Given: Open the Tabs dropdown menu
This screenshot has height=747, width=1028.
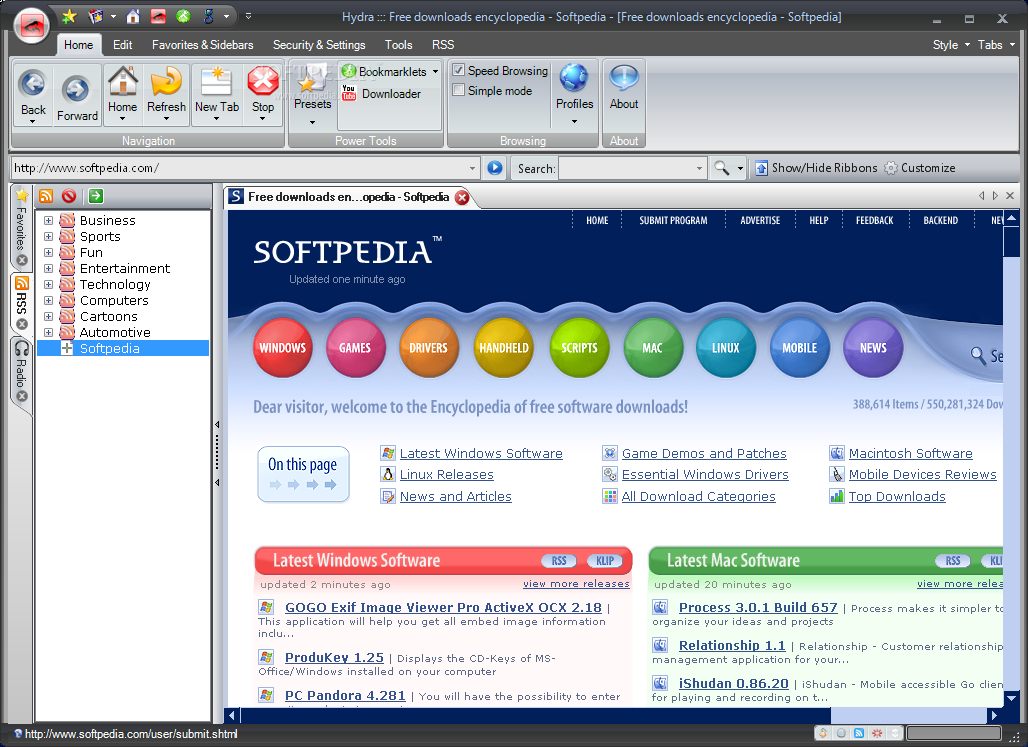Looking at the screenshot, I should tap(996, 45).
